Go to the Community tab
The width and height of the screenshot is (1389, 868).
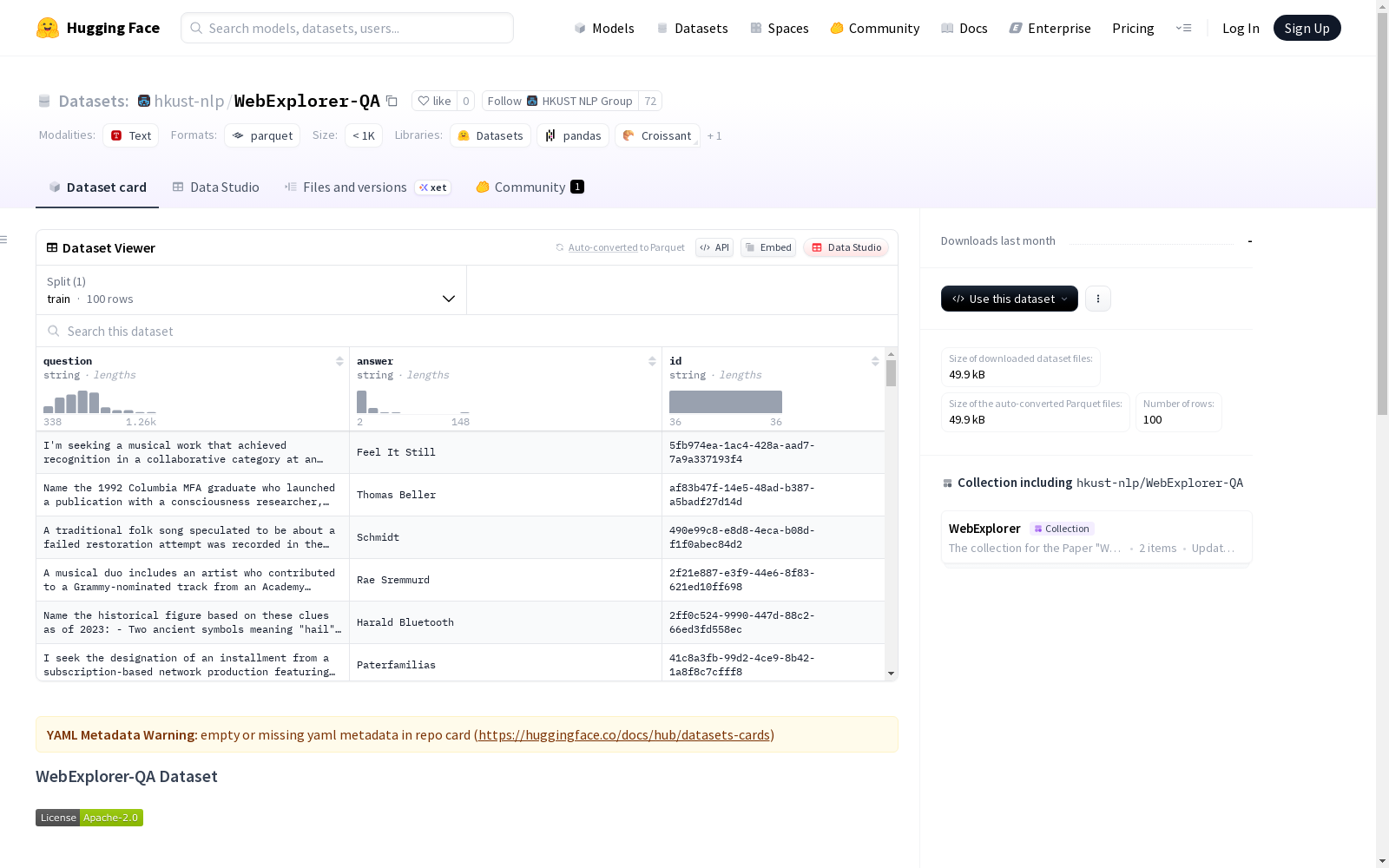click(x=530, y=187)
